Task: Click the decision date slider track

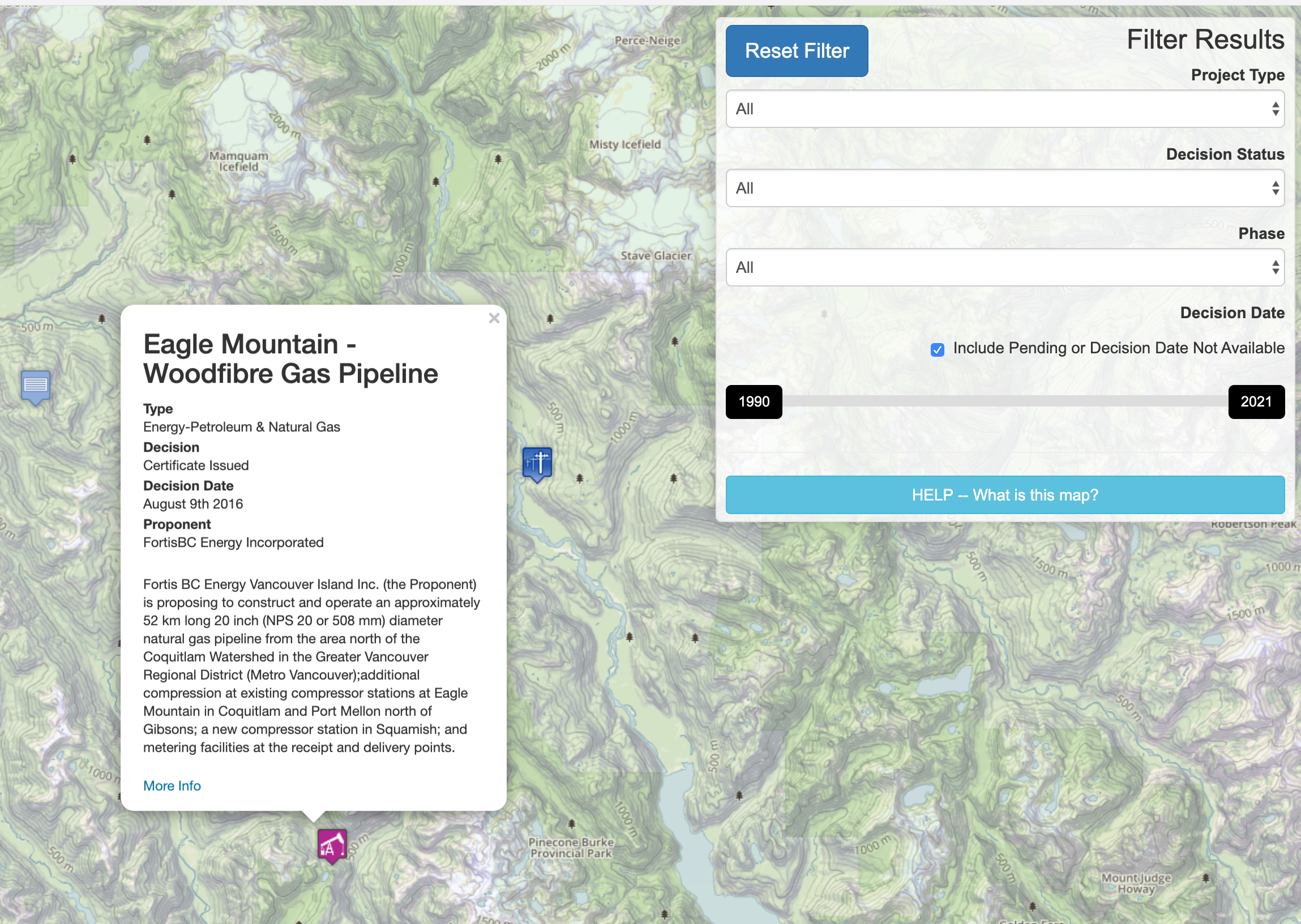Action: point(1004,401)
